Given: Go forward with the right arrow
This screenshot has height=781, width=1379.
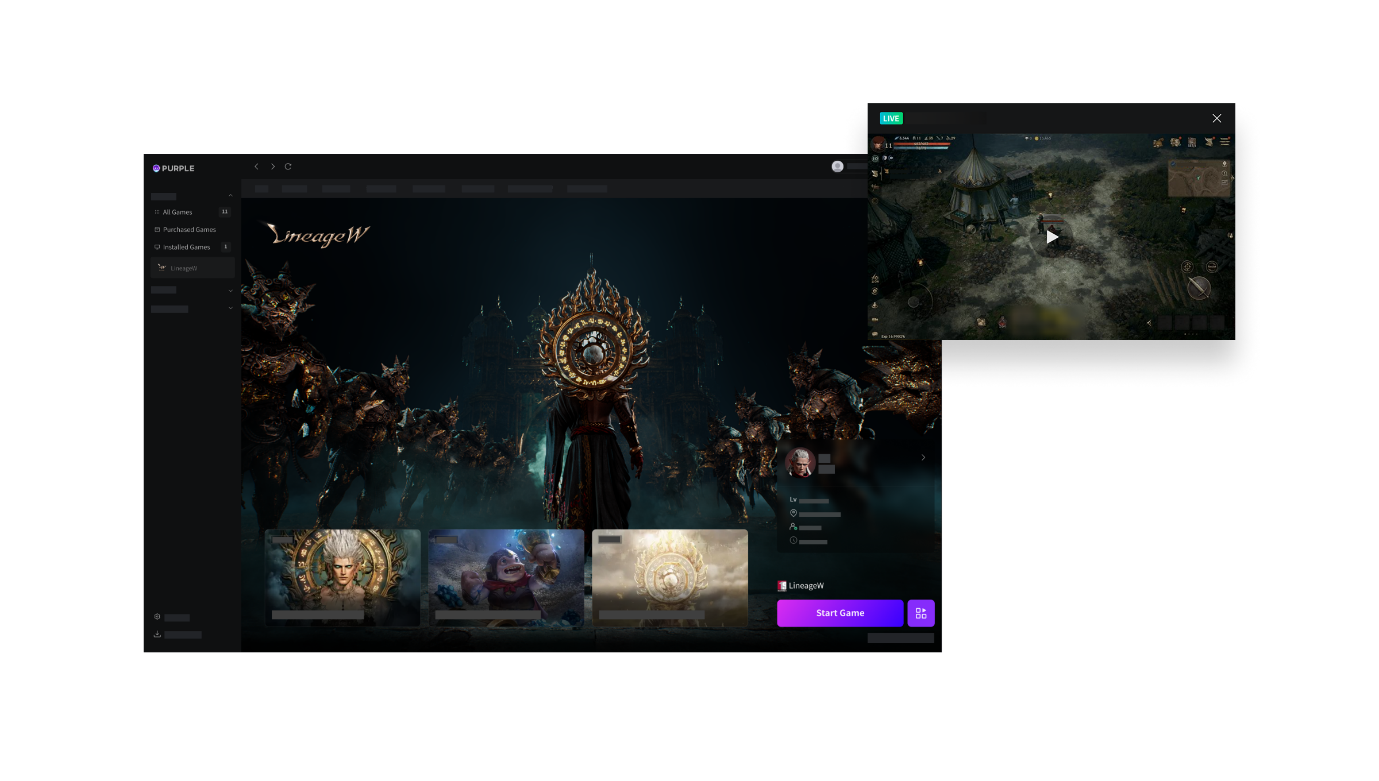Looking at the screenshot, I should 273,167.
